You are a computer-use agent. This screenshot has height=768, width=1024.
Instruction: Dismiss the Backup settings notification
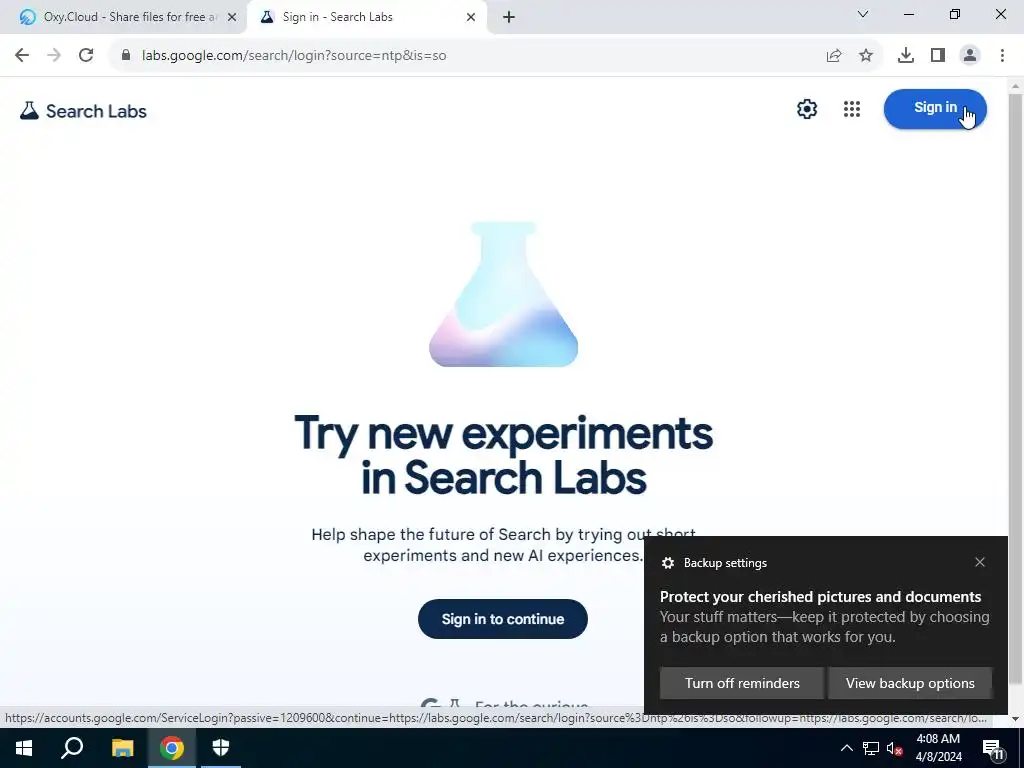(980, 562)
